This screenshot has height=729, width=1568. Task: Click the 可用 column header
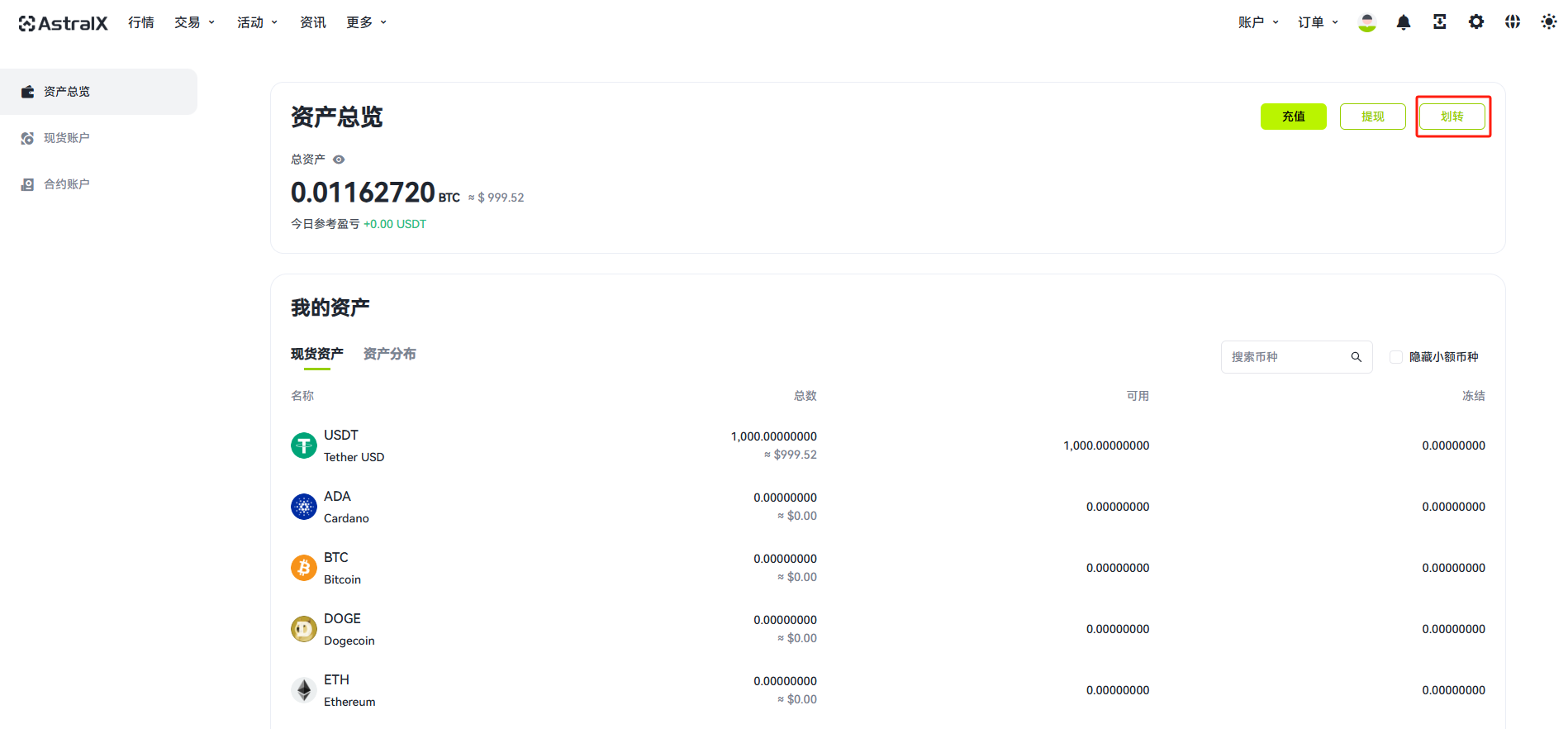pos(1138,396)
